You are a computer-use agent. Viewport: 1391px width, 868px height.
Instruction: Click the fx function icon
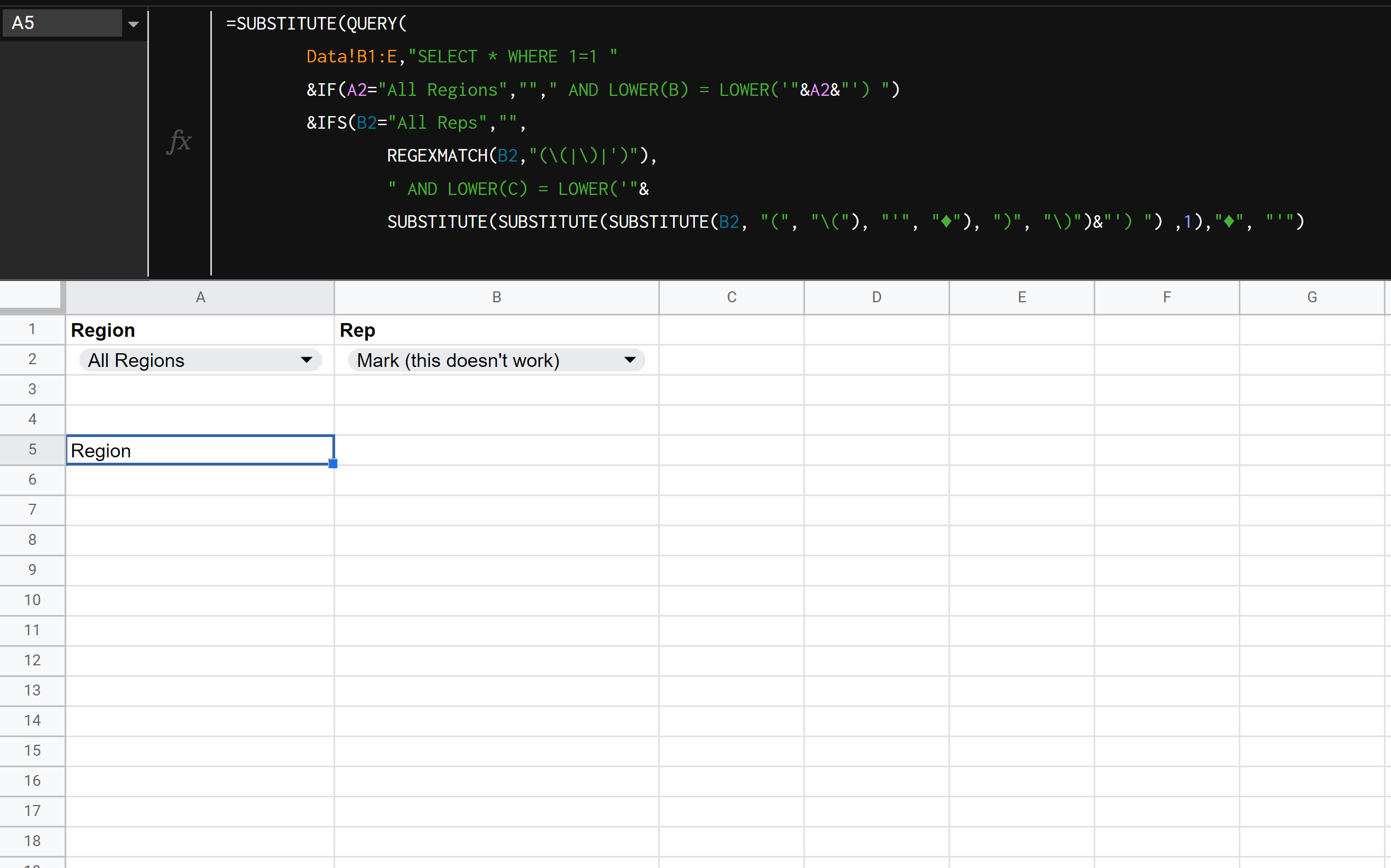click(179, 141)
